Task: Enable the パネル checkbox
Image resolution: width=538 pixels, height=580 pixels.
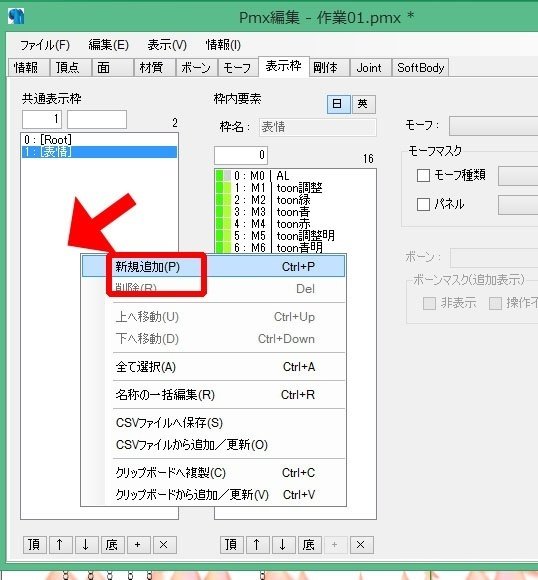Action: (423, 204)
